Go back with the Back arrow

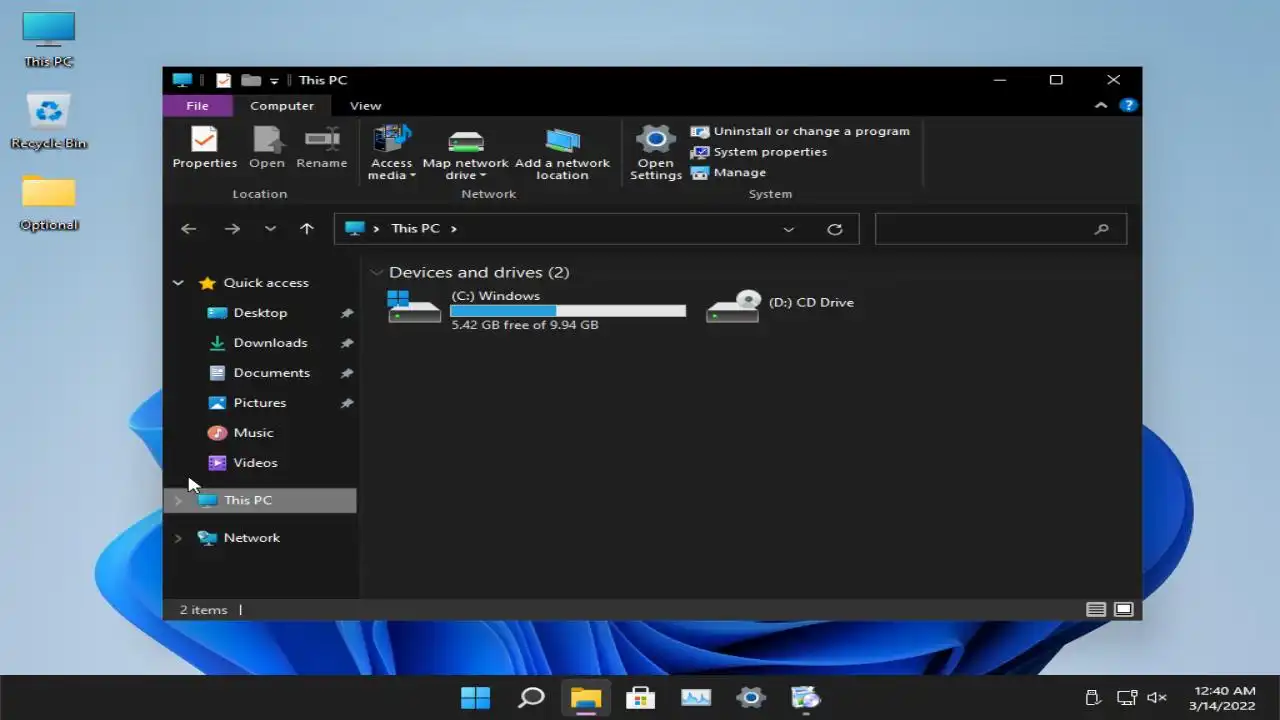(x=188, y=228)
